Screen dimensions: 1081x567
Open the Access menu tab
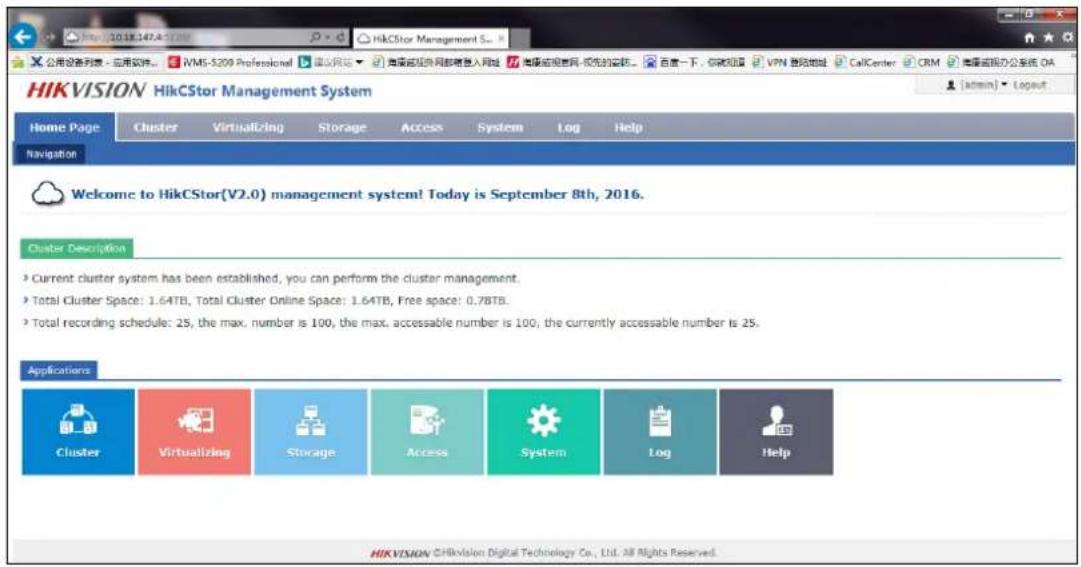tap(422, 127)
